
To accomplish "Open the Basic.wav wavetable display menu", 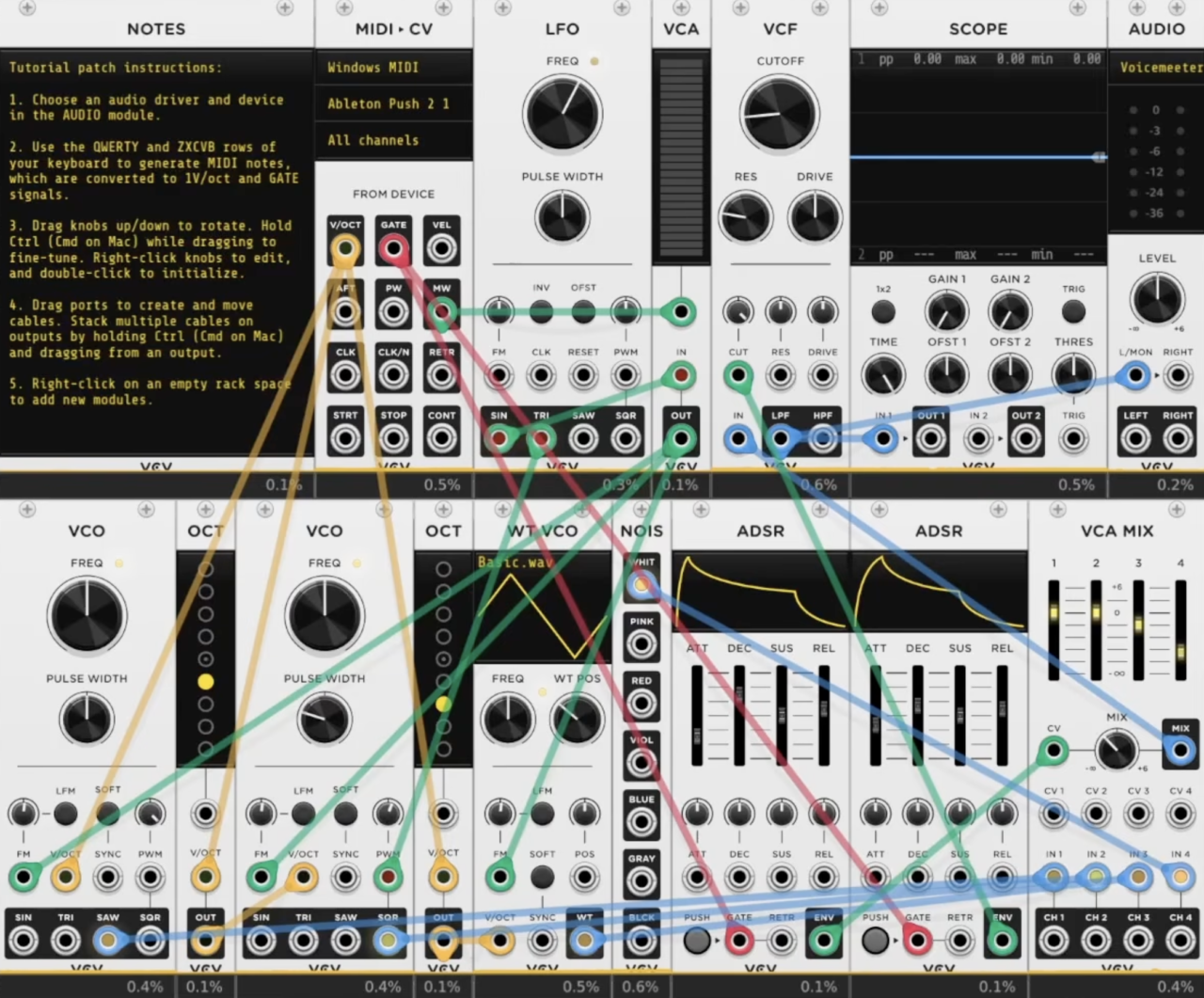I will coord(544,607).
